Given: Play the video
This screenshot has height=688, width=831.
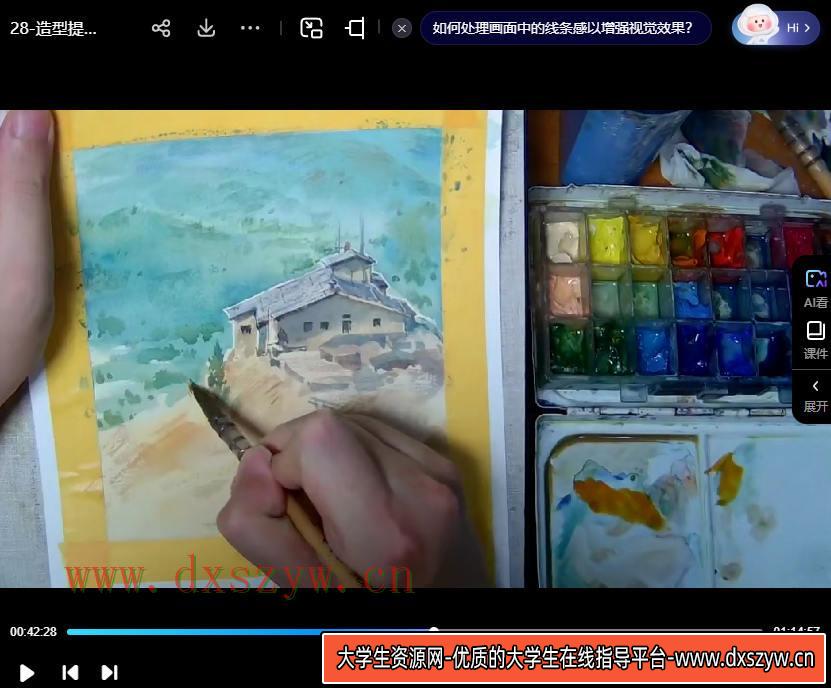Looking at the screenshot, I should coord(26,673).
